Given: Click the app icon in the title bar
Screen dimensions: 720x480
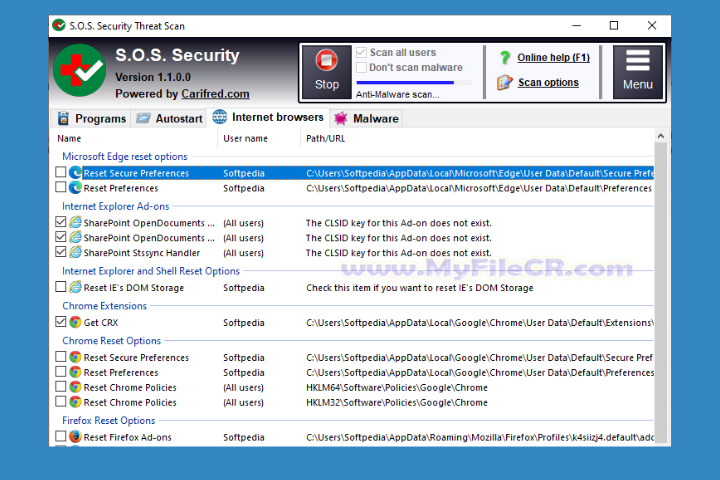Looking at the screenshot, I should click(59, 25).
